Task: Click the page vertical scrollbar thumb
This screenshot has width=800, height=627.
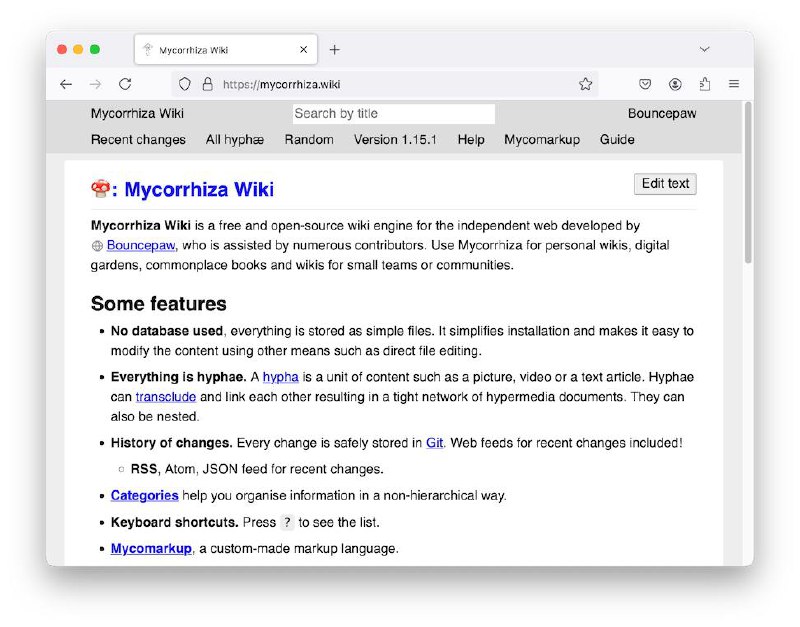Action: (x=748, y=182)
